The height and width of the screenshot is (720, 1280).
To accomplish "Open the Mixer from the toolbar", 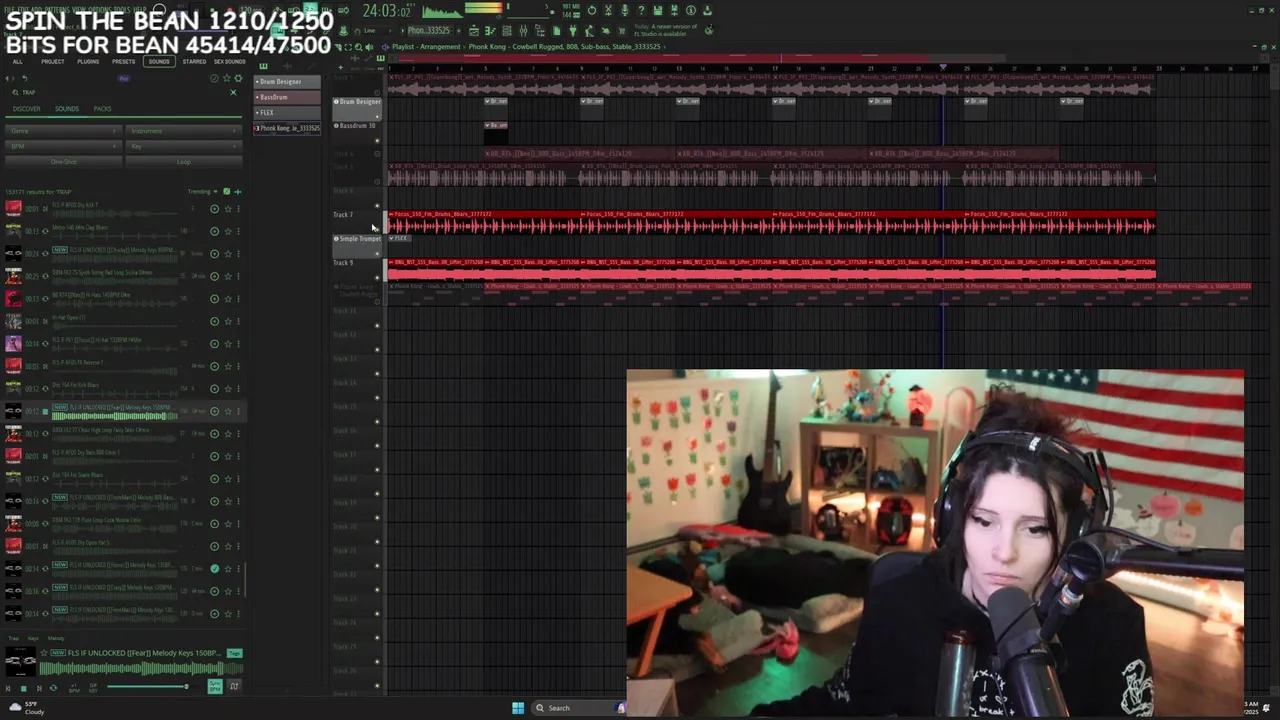I will tap(523, 31).
